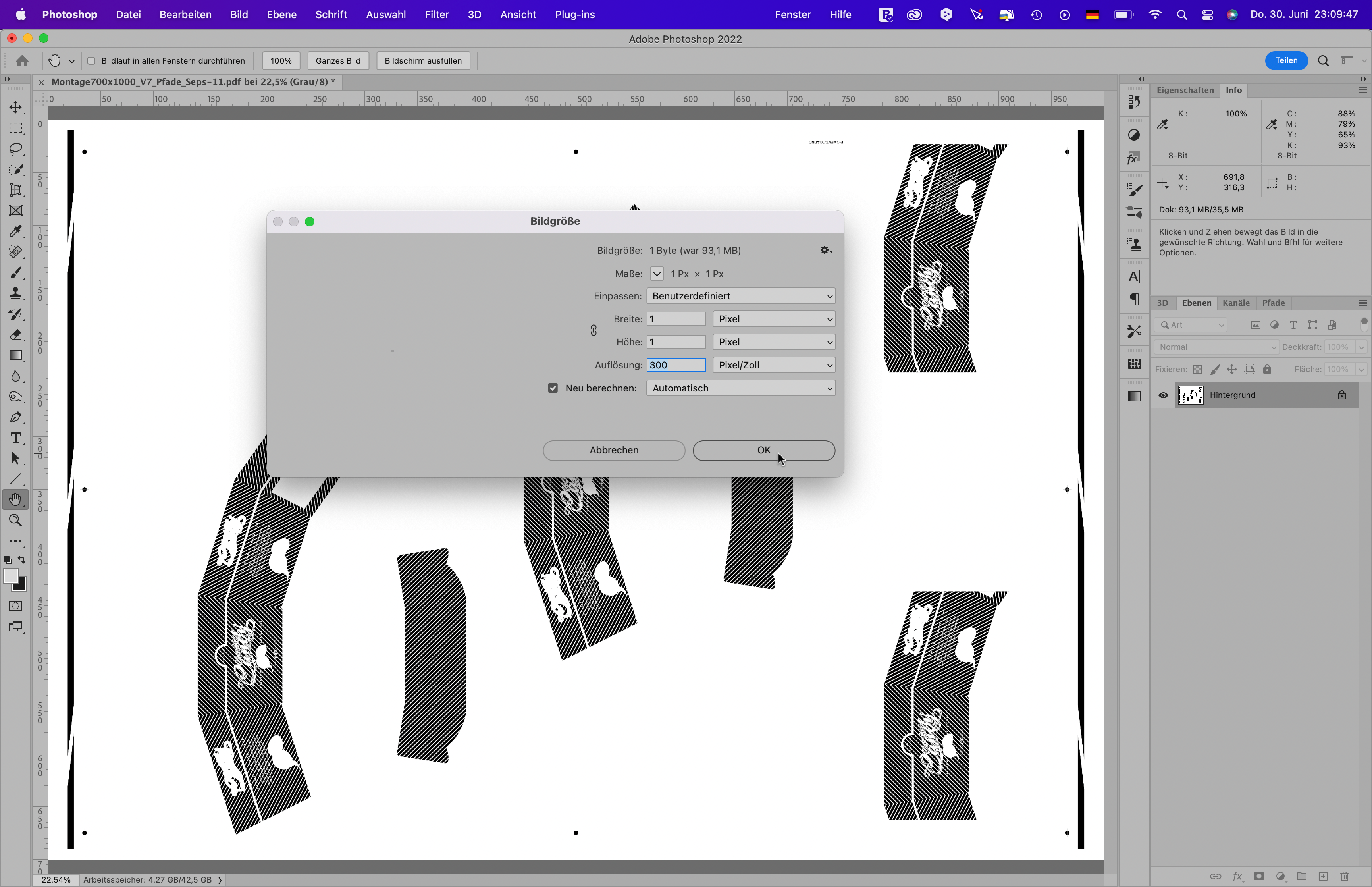Click the Ganzes Bild button

[x=338, y=60]
